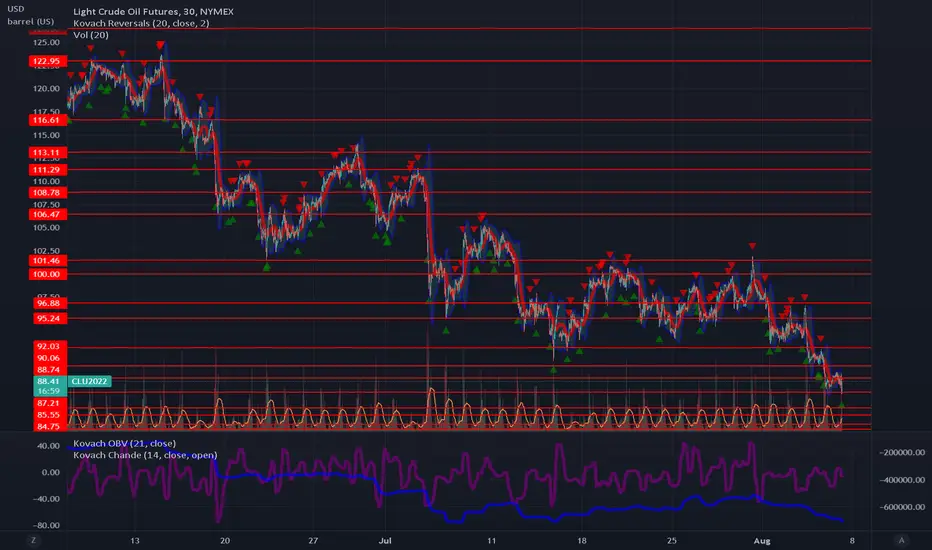Select the 85.55 red price level label
932x550 pixels.
coord(48,415)
